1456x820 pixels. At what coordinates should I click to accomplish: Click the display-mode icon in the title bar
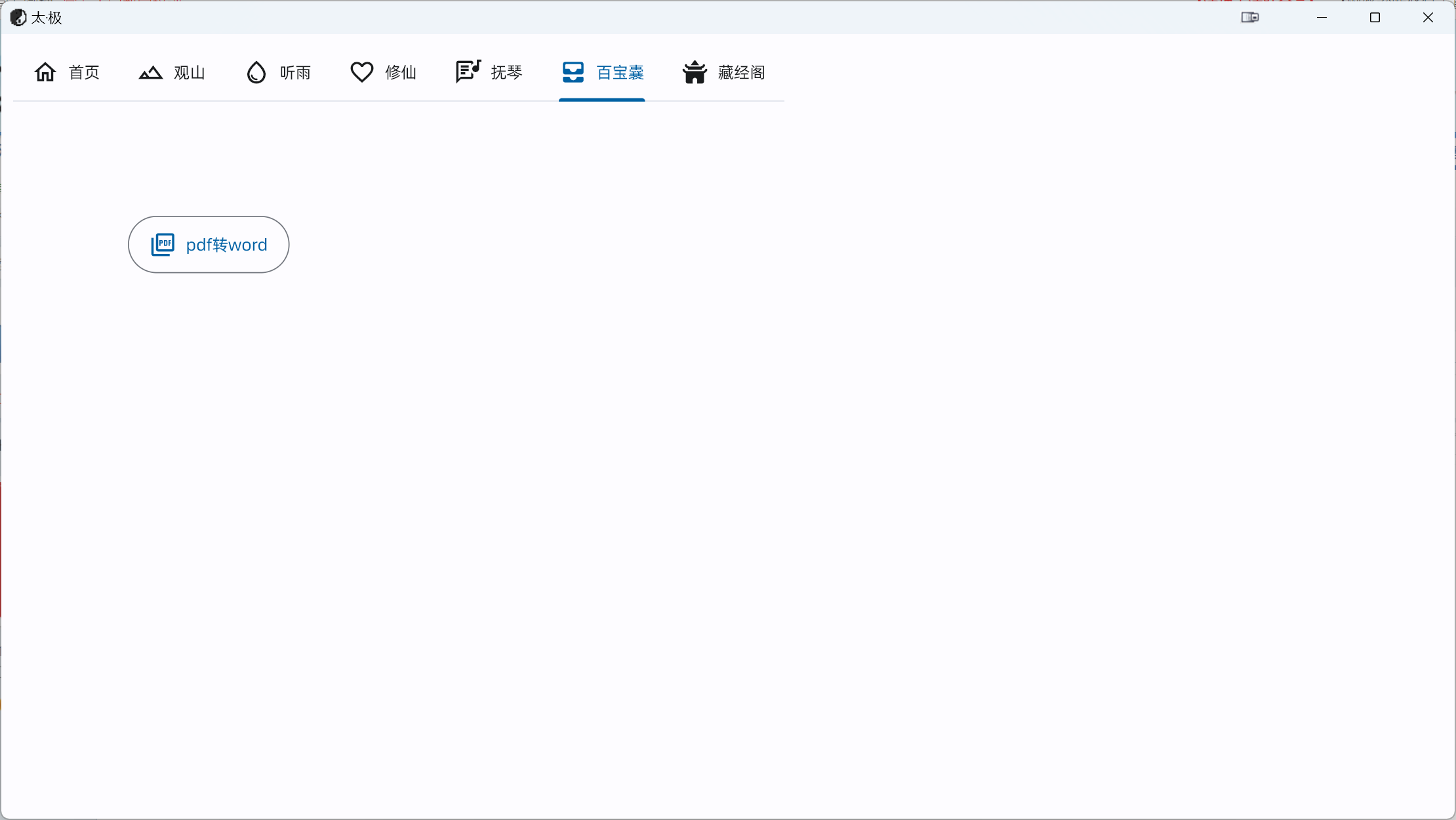pyautogui.click(x=1250, y=18)
